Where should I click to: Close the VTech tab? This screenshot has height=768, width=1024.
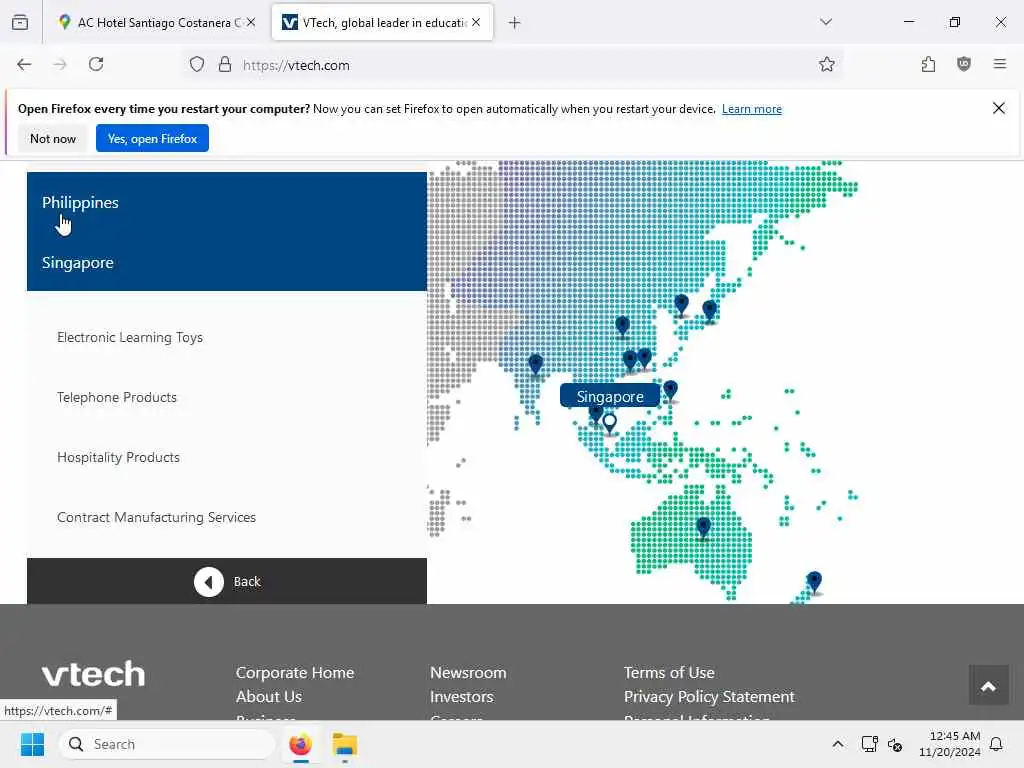477,23
